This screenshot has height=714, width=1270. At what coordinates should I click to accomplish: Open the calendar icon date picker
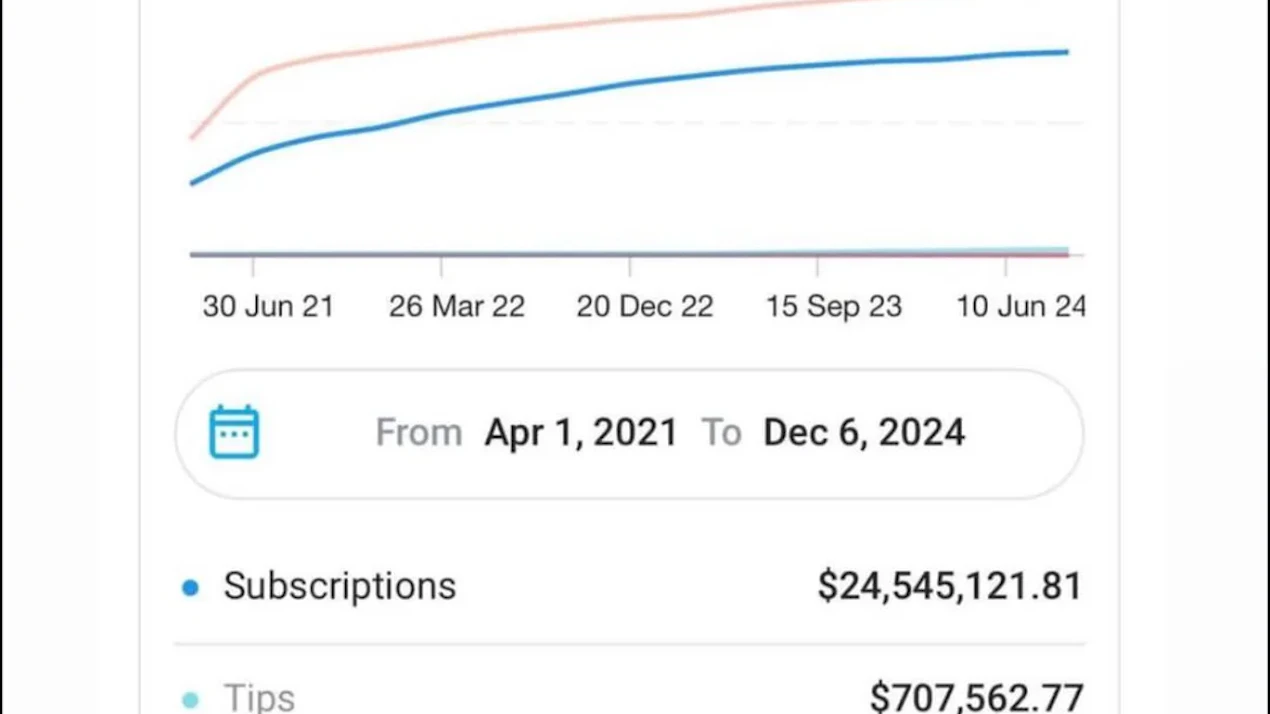234,432
